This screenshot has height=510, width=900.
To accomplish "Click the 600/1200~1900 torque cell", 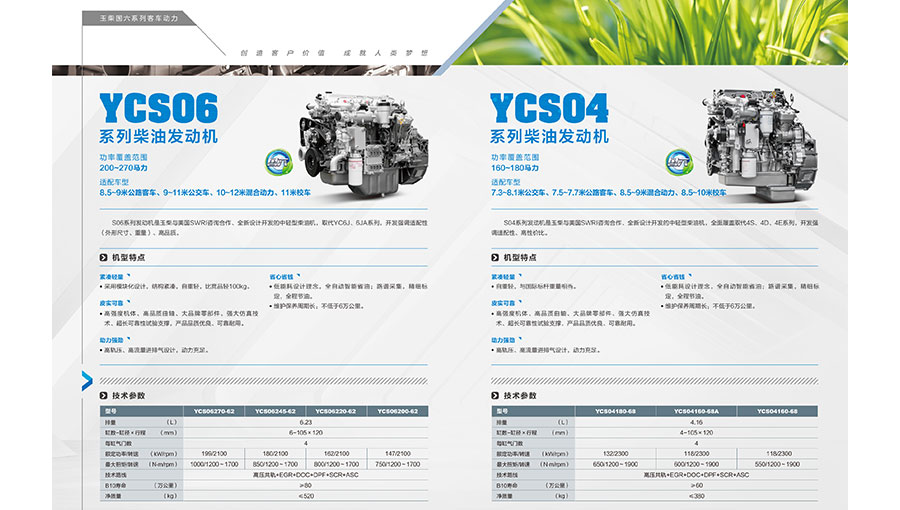I will tap(696, 464).
